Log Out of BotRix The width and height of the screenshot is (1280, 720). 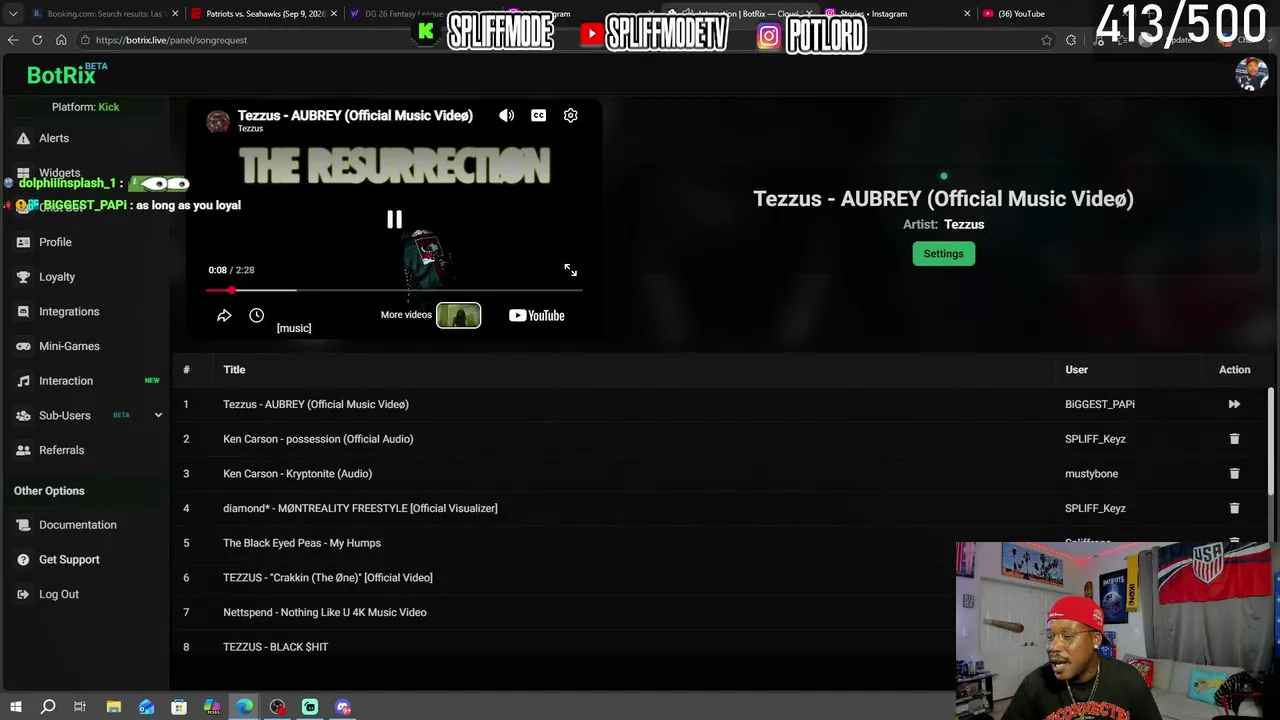pos(59,594)
